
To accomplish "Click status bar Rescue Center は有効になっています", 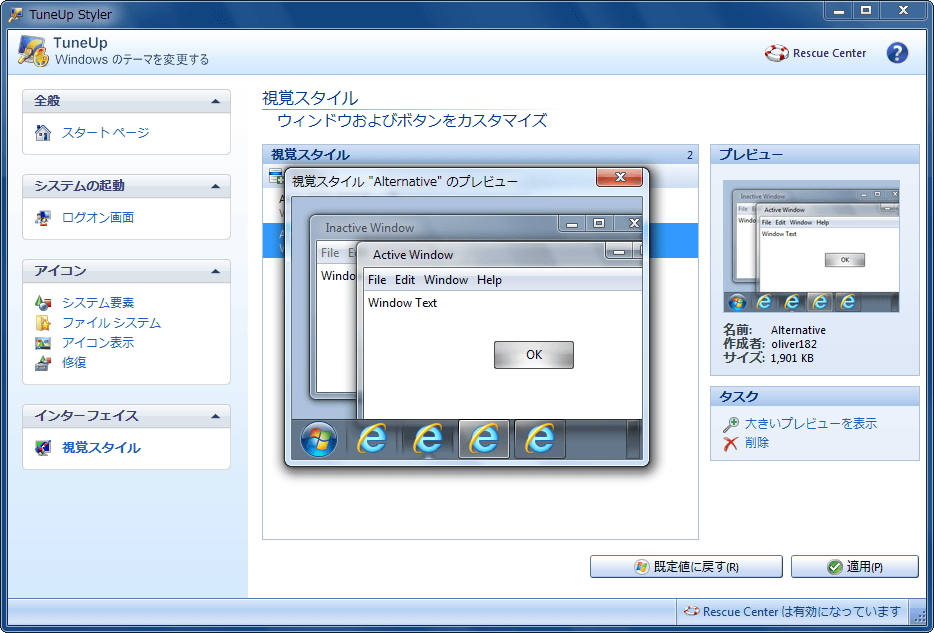I will point(792,612).
